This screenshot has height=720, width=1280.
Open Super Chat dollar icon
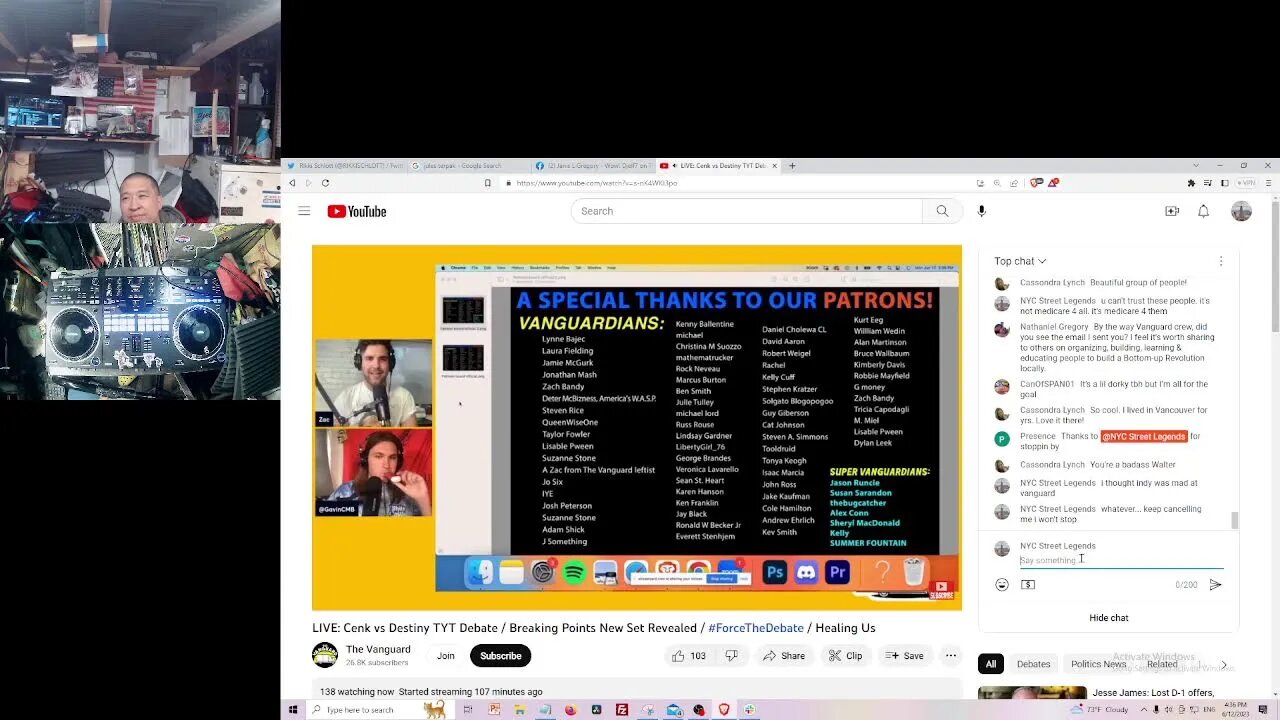[x=1028, y=585]
